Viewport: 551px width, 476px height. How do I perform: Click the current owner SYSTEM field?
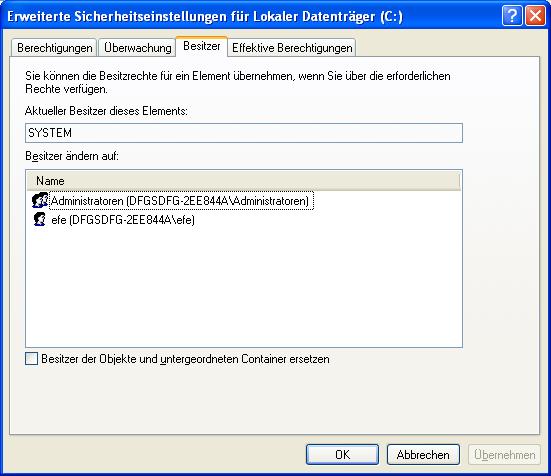tap(244, 133)
